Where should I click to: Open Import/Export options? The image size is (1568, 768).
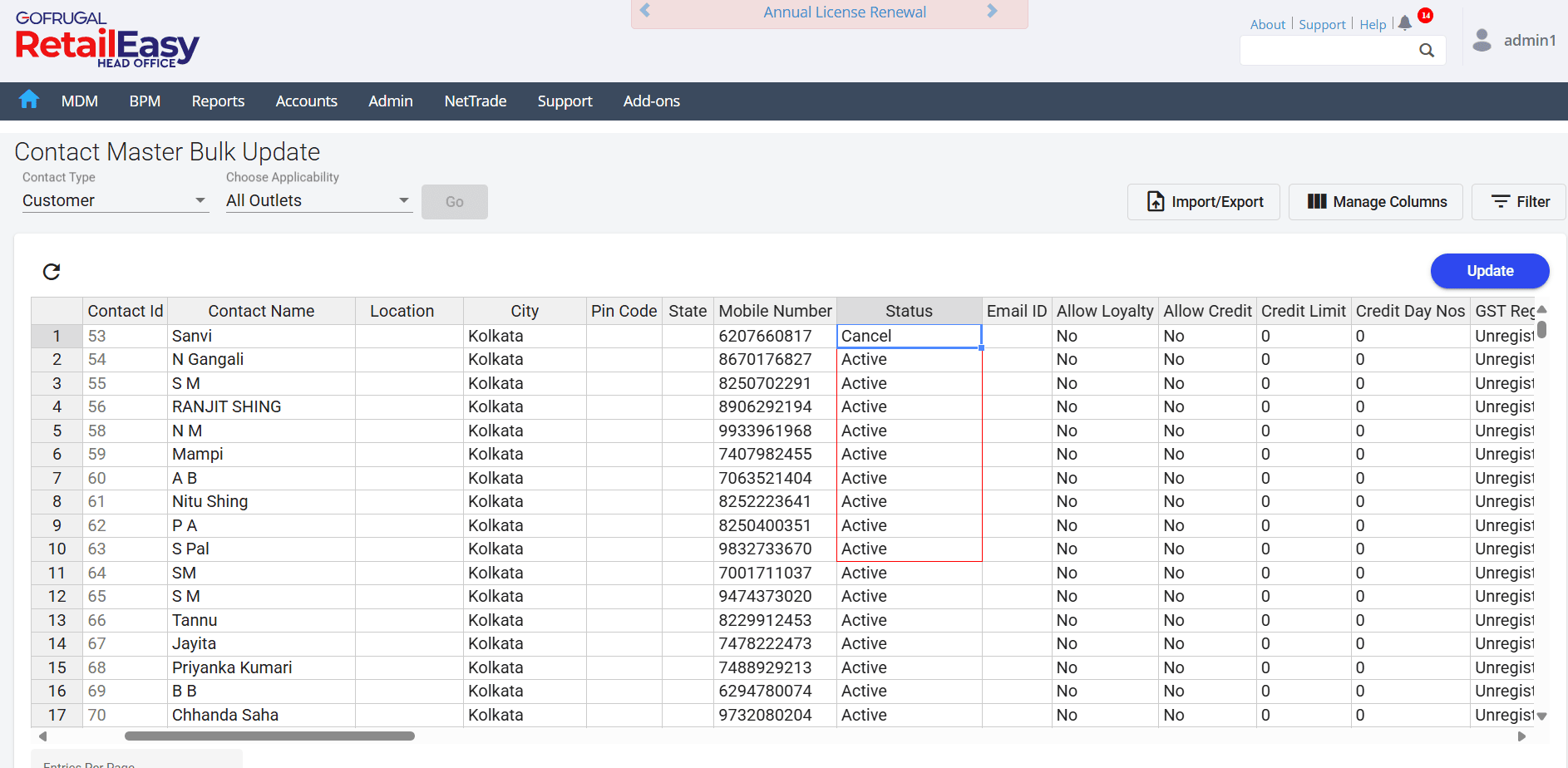coord(1203,202)
